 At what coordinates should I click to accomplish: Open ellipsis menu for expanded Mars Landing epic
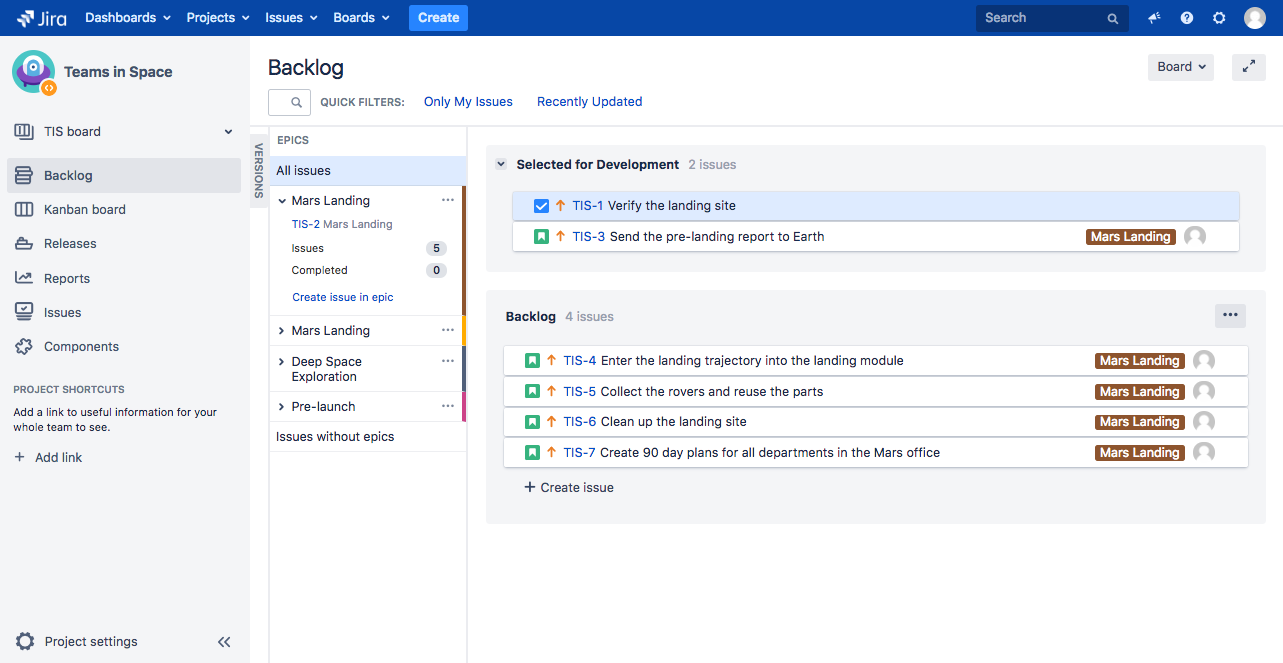pos(448,200)
